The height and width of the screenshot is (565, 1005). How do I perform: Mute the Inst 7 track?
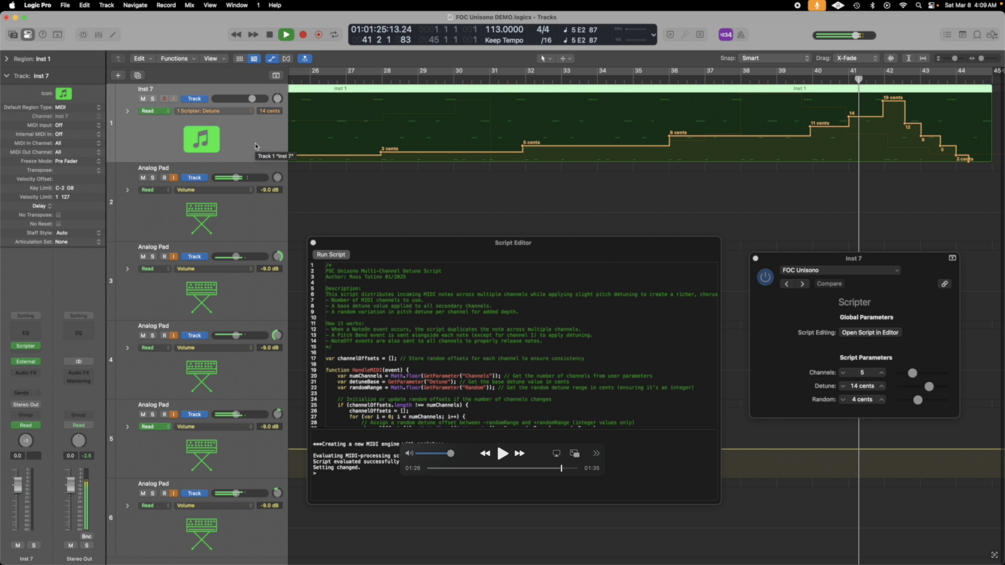(x=143, y=99)
